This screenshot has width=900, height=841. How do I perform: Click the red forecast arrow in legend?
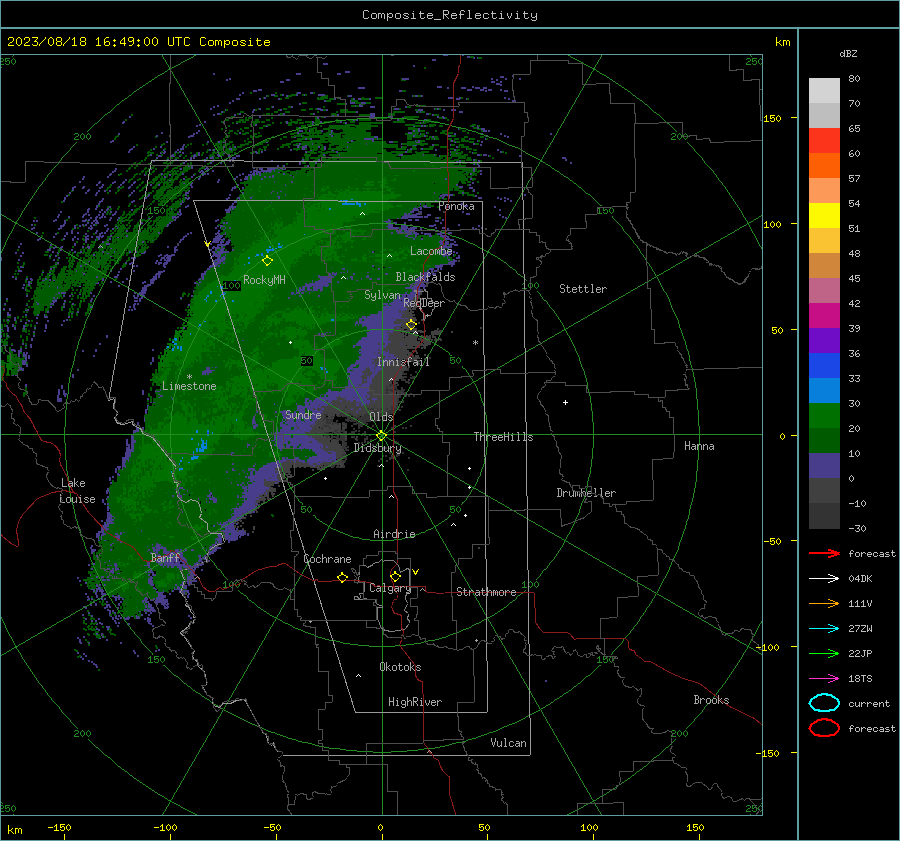(824, 553)
